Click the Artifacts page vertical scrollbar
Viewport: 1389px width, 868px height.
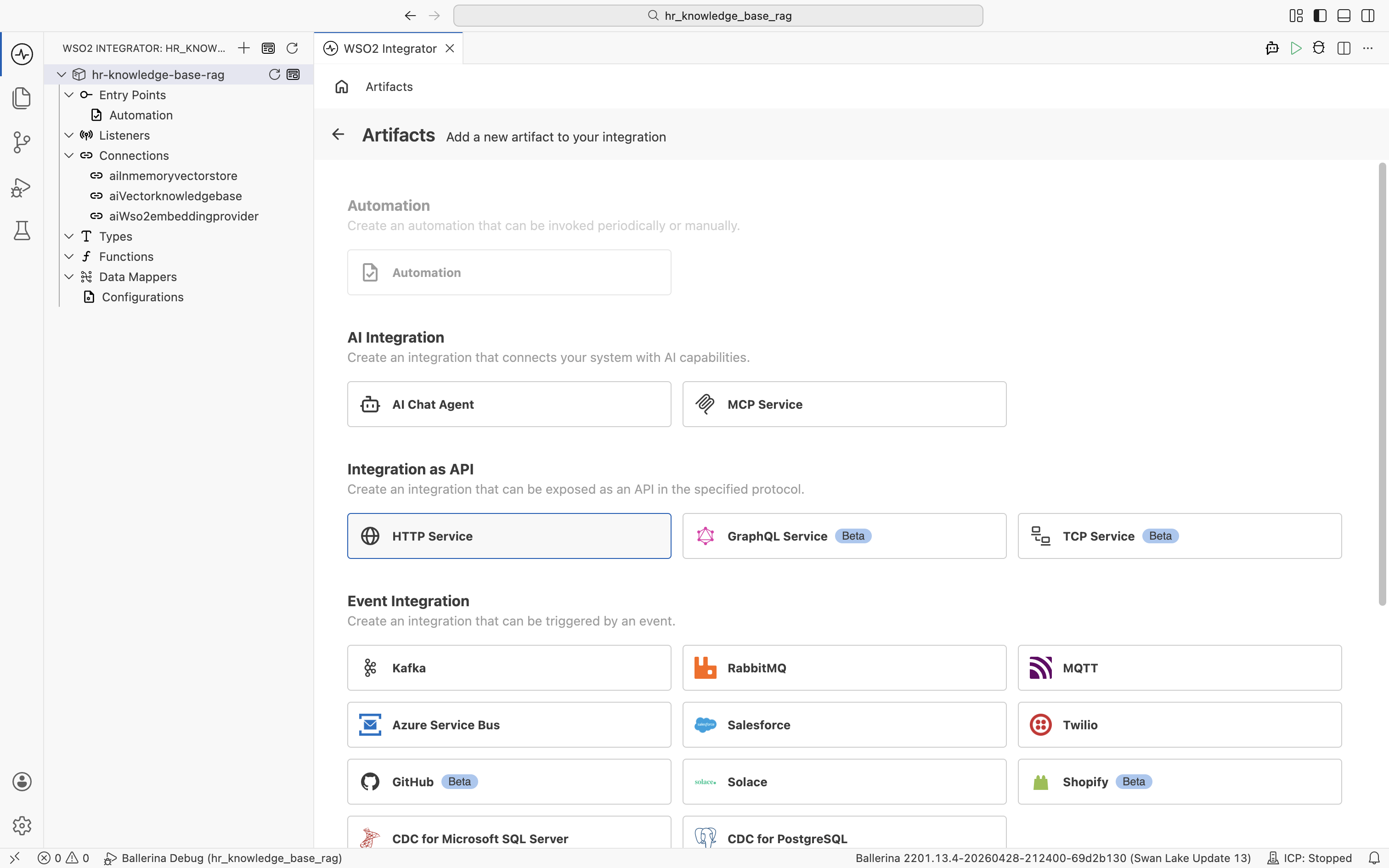click(x=1382, y=383)
